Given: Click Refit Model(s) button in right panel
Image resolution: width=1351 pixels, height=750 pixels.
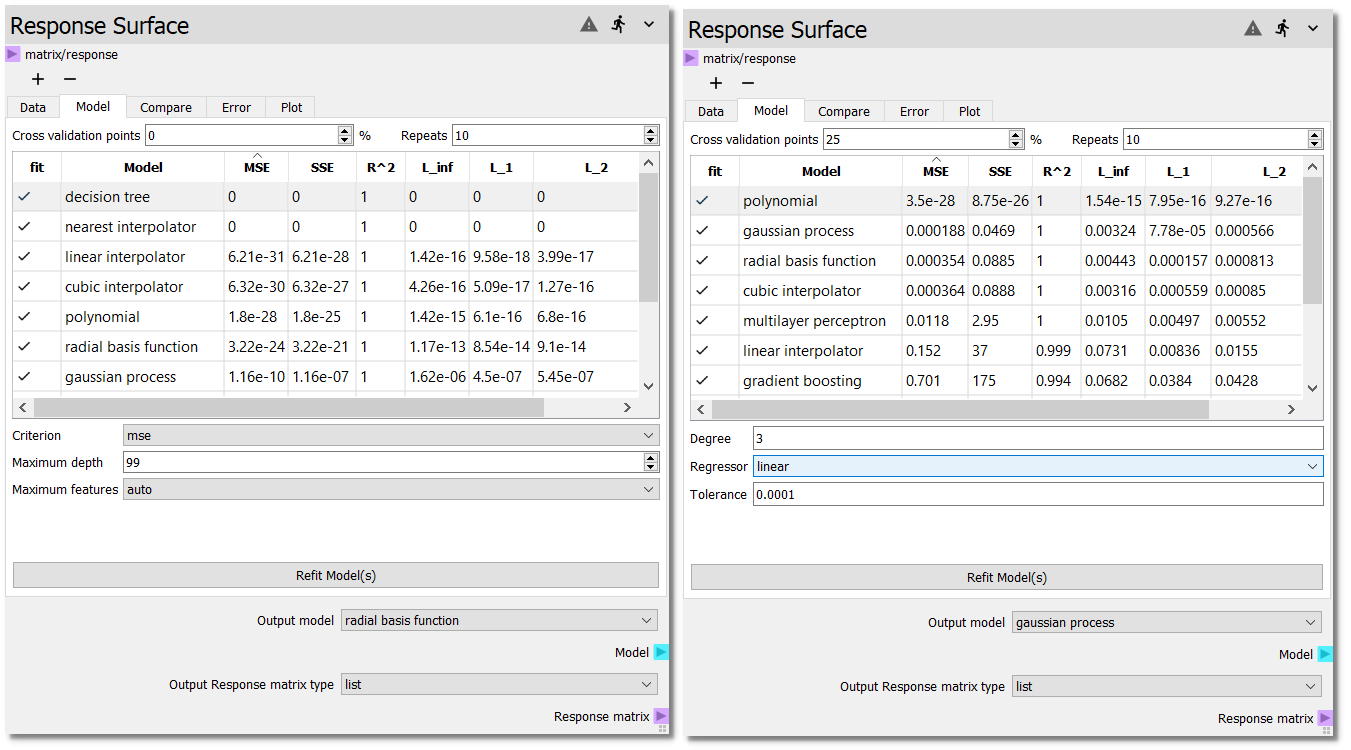Looking at the screenshot, I should pos(1006,577).
